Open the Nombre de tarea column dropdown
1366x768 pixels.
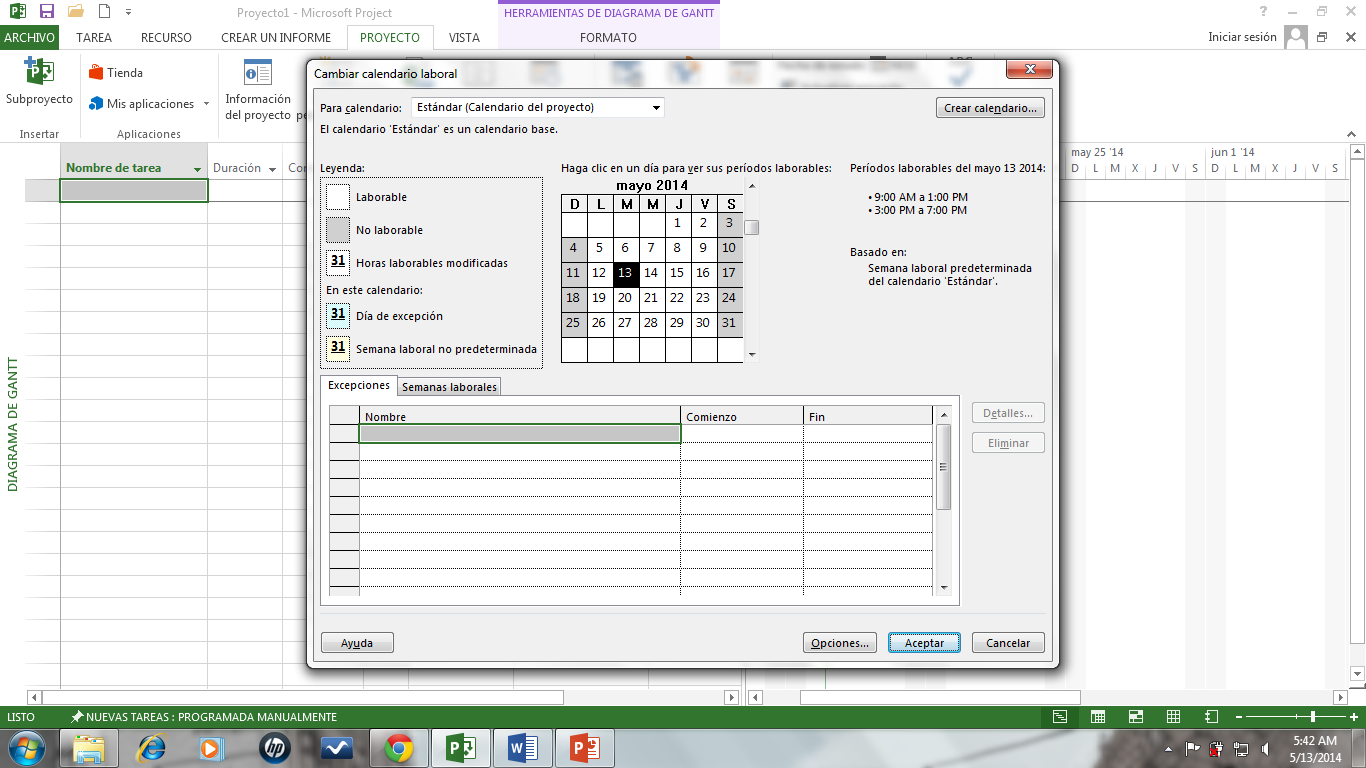point(198,169)
